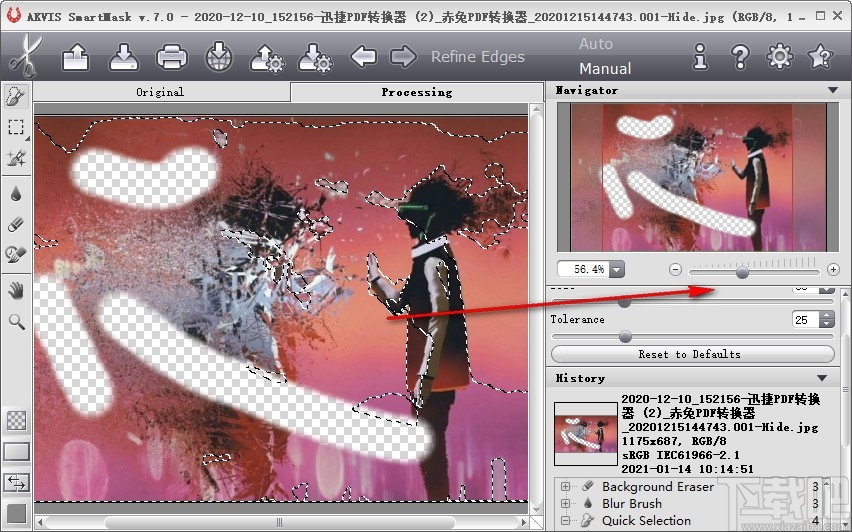Click the Load strokes icon with gear
852x532 pixels.
267,58
